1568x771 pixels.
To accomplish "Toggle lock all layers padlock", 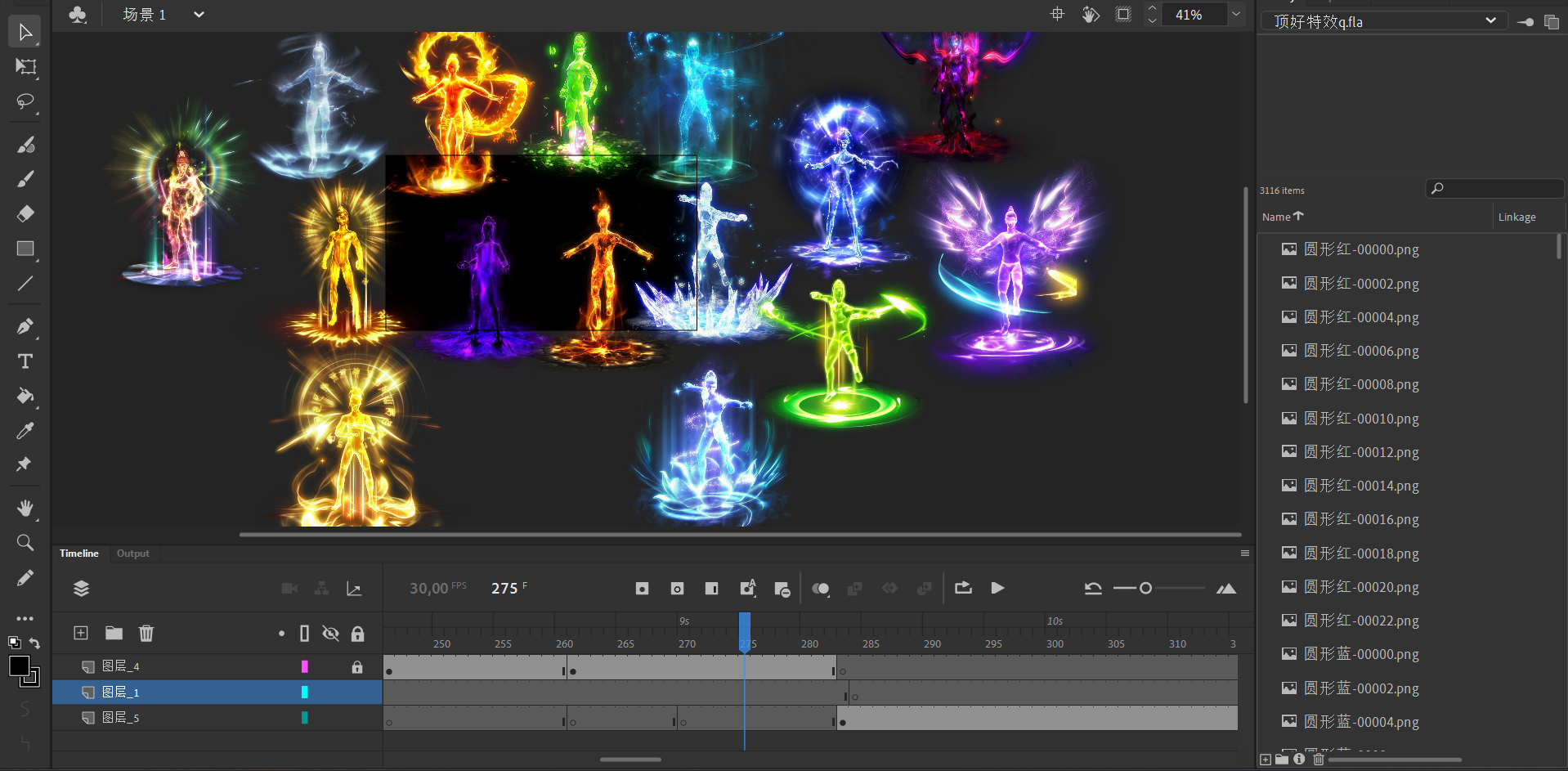I will pos(357,634).
